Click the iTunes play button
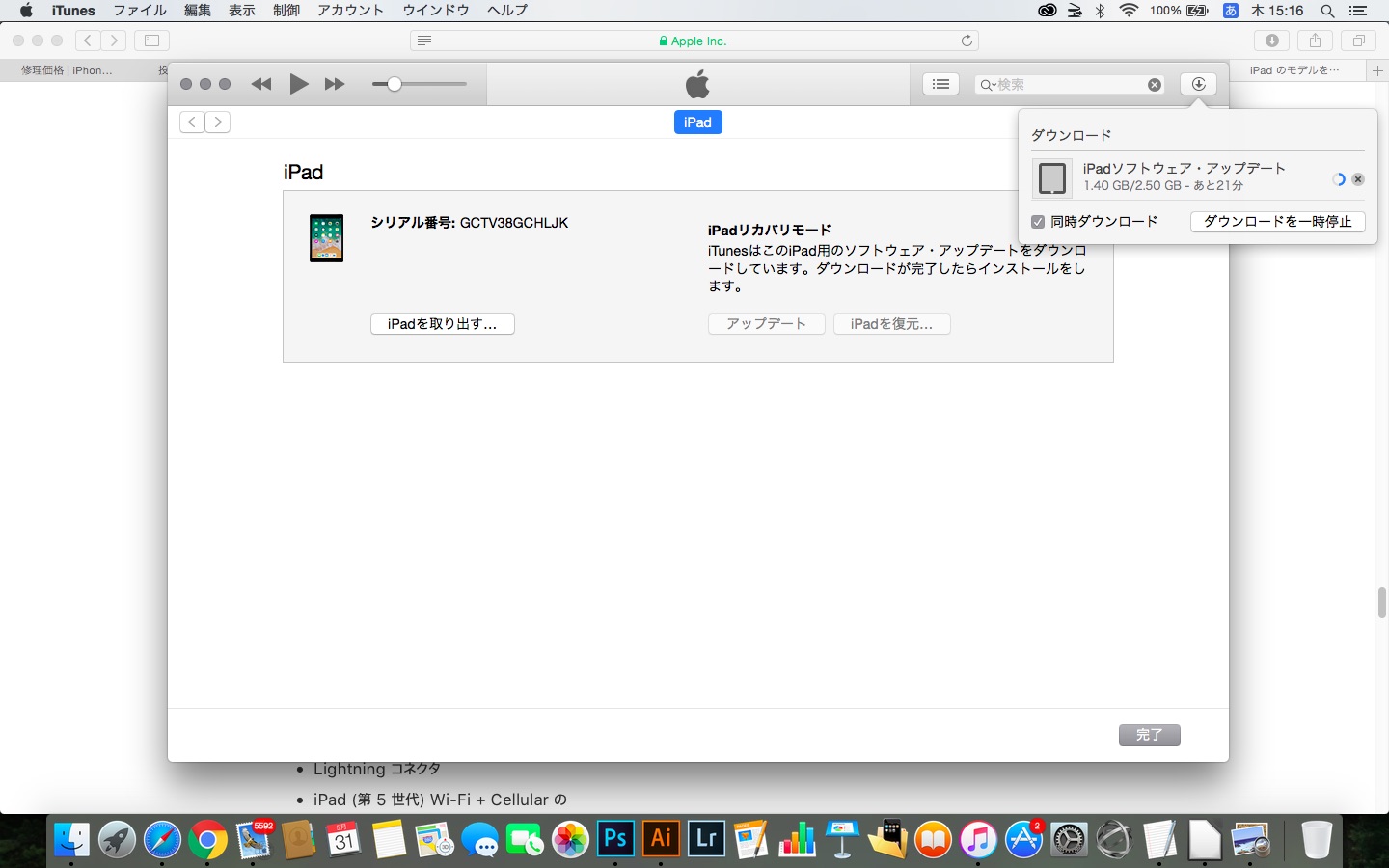This screenshot has width=1389, height=868. click(299, 84)
